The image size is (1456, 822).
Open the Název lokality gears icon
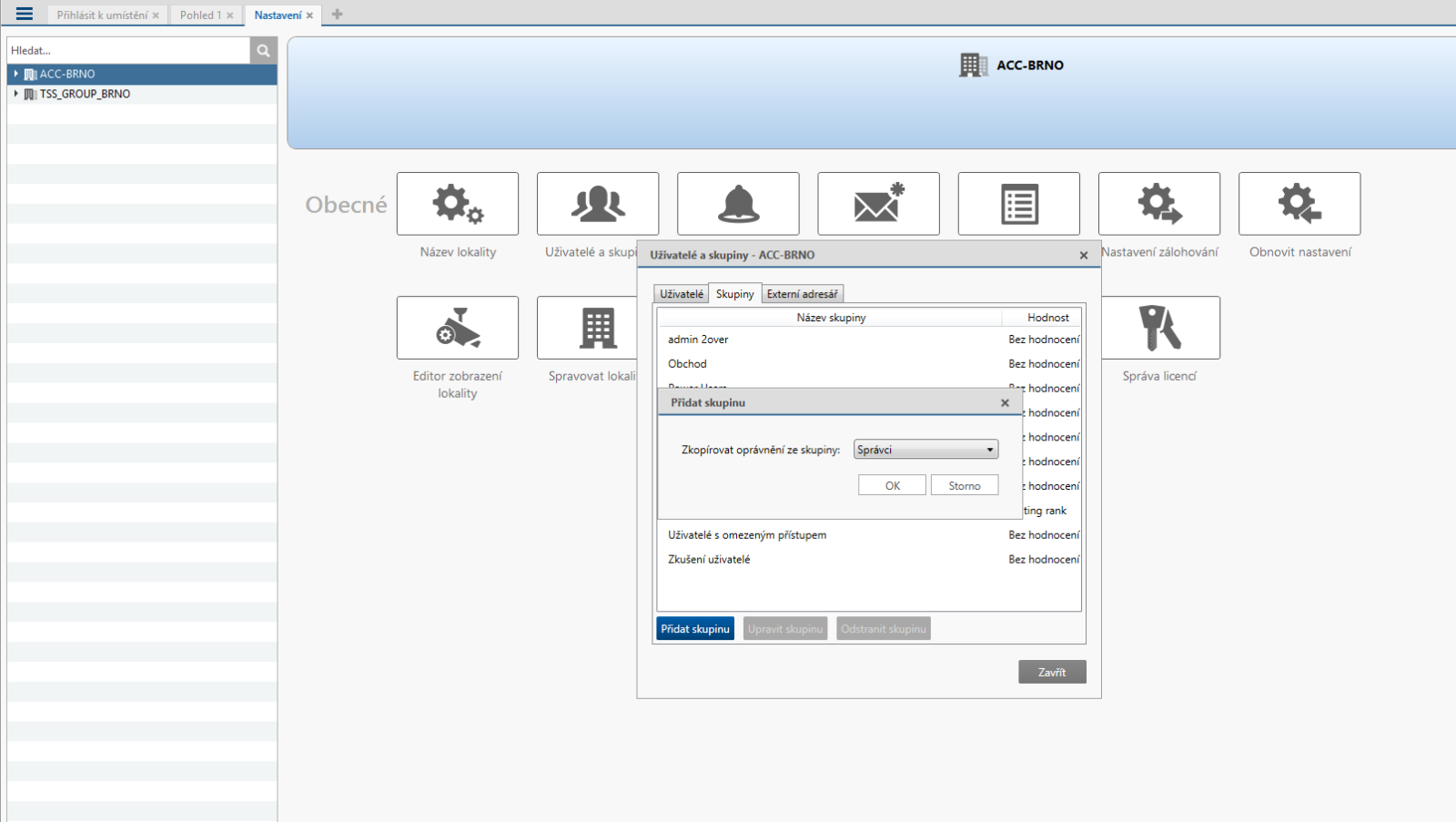pos(457,204)
